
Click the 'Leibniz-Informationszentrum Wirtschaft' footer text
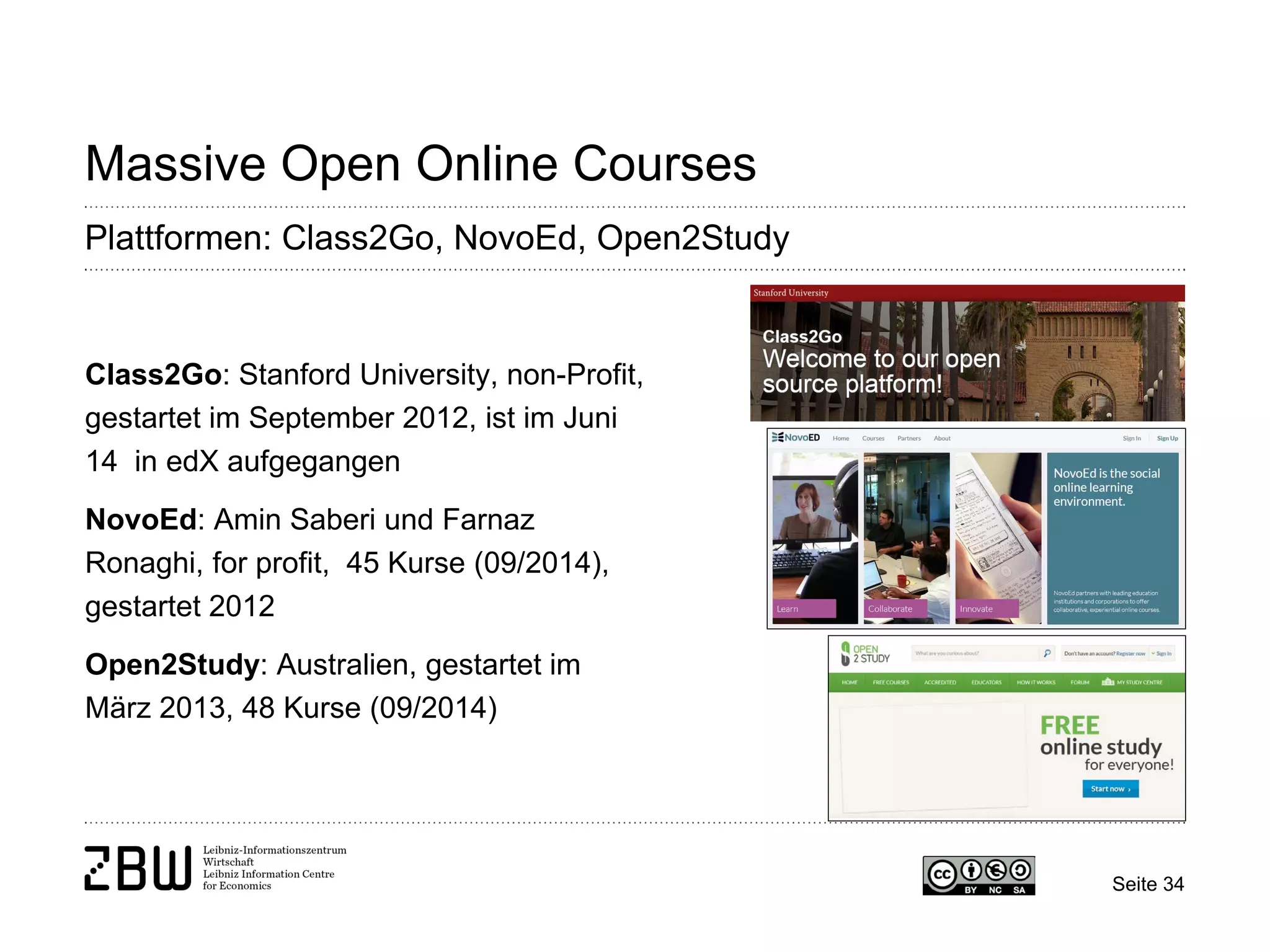(274, 856)
